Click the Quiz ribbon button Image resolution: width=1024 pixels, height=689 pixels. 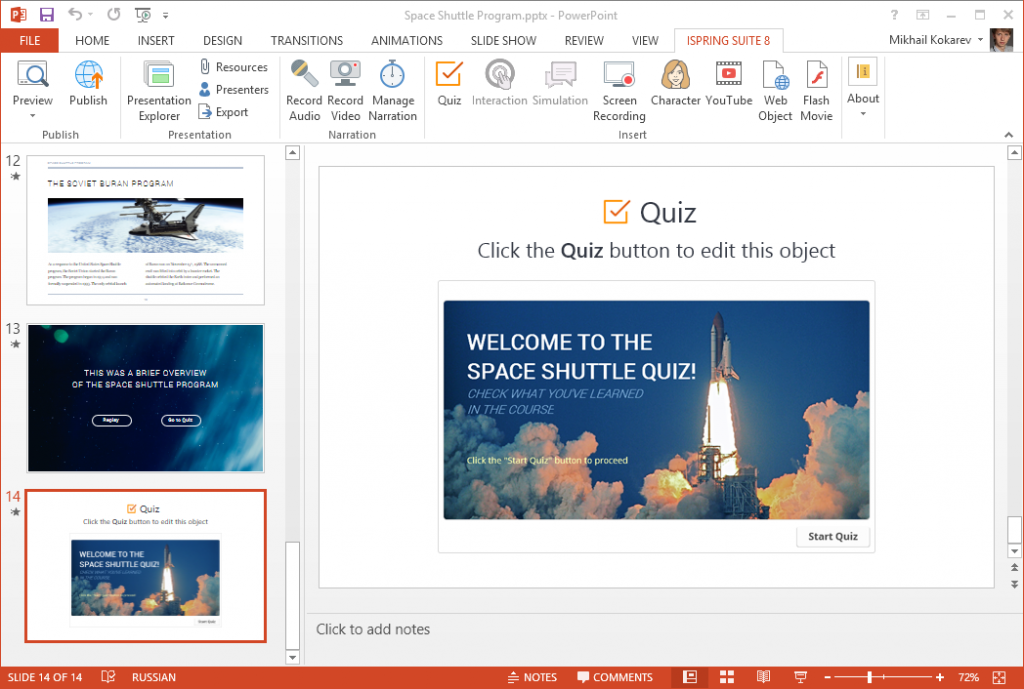449,83
